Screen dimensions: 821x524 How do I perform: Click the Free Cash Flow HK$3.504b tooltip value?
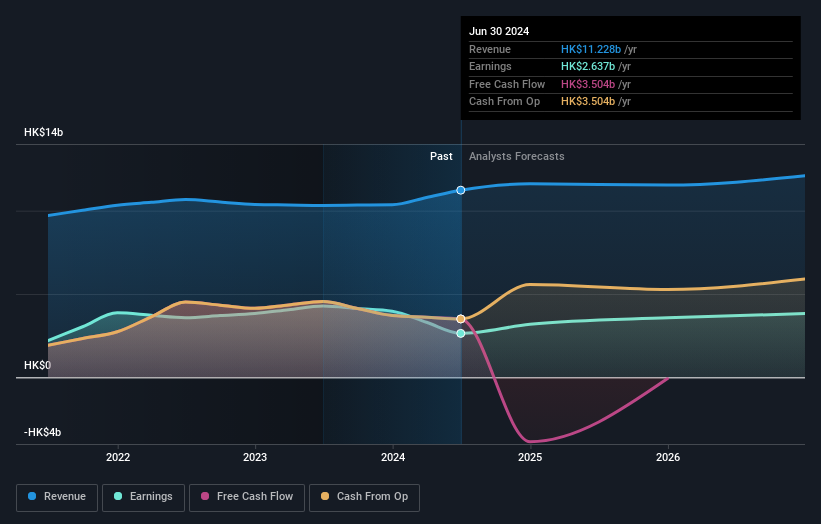588,84
